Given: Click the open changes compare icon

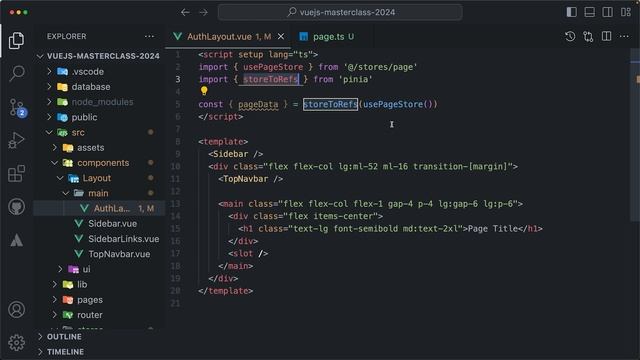Looking at the screenshot, I should click(x=588, y=36).
